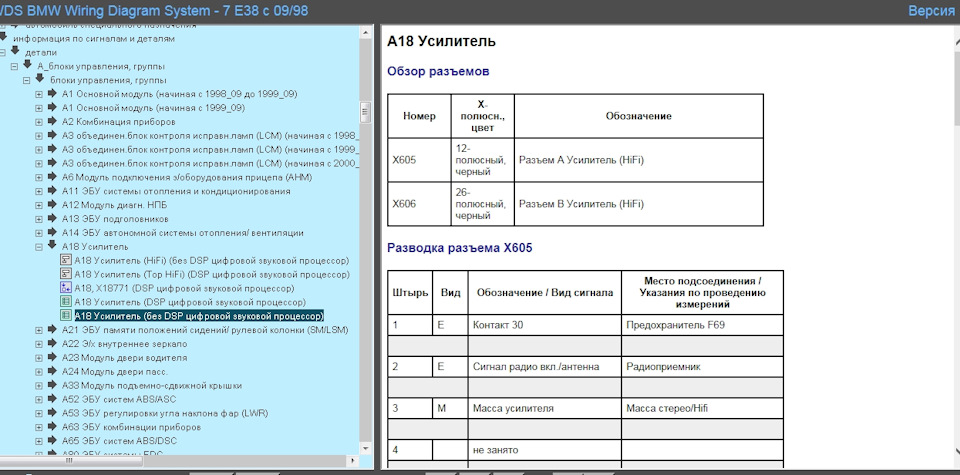
Task: Click arrow icon of A63 ЭБУ комбинации приборов
Action: point(52,427)
